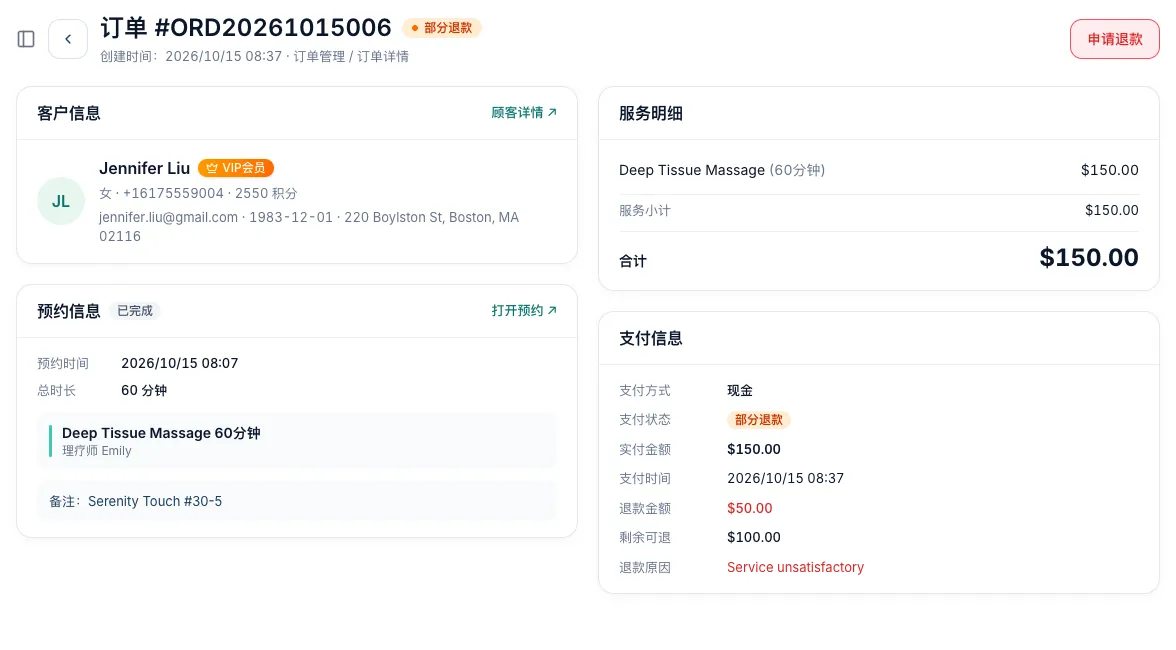Go back using the chevron button
The height and width of the screenshot is (650, 1176).
68,39
